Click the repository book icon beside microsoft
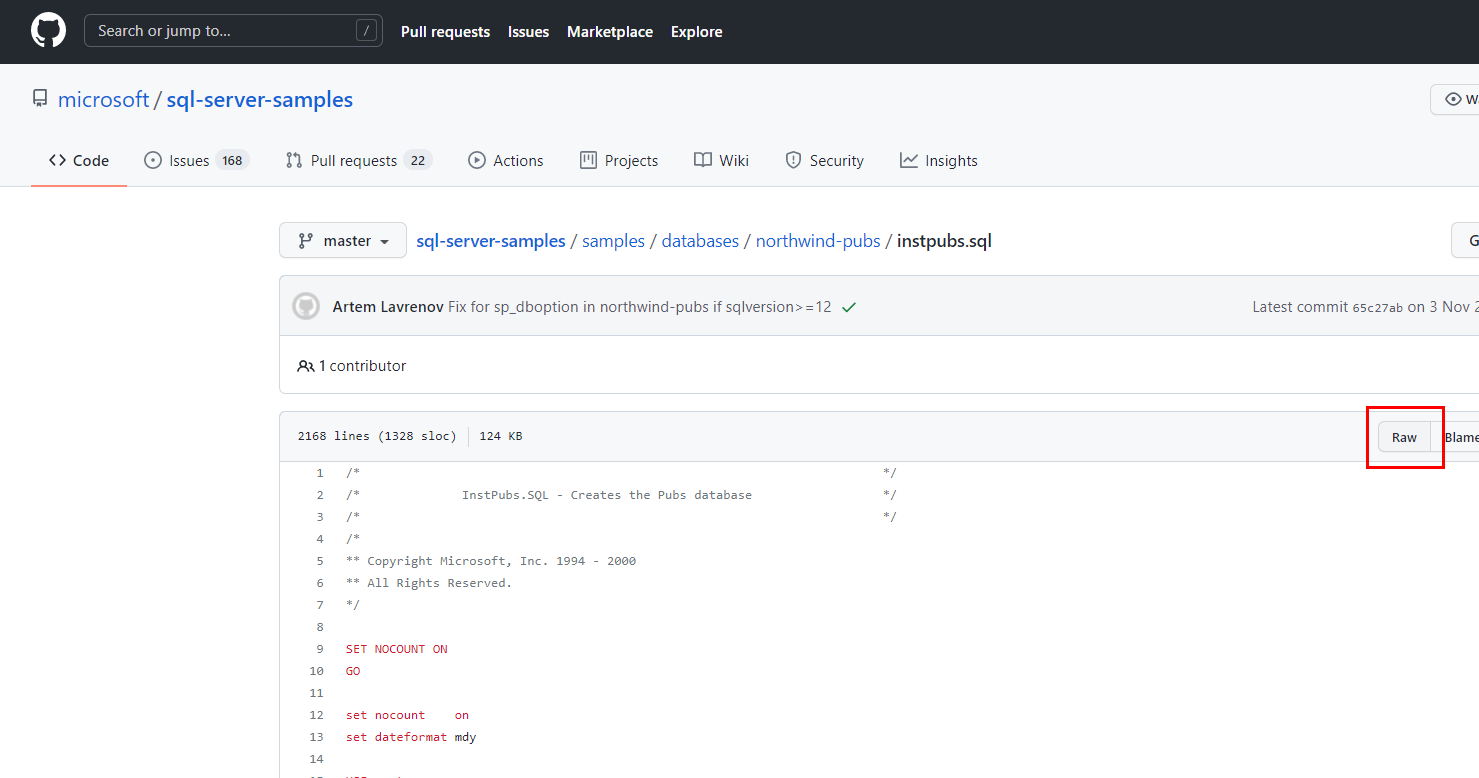Image resolution: width=1479 pixels, height=778 pixels. [40, 99]
